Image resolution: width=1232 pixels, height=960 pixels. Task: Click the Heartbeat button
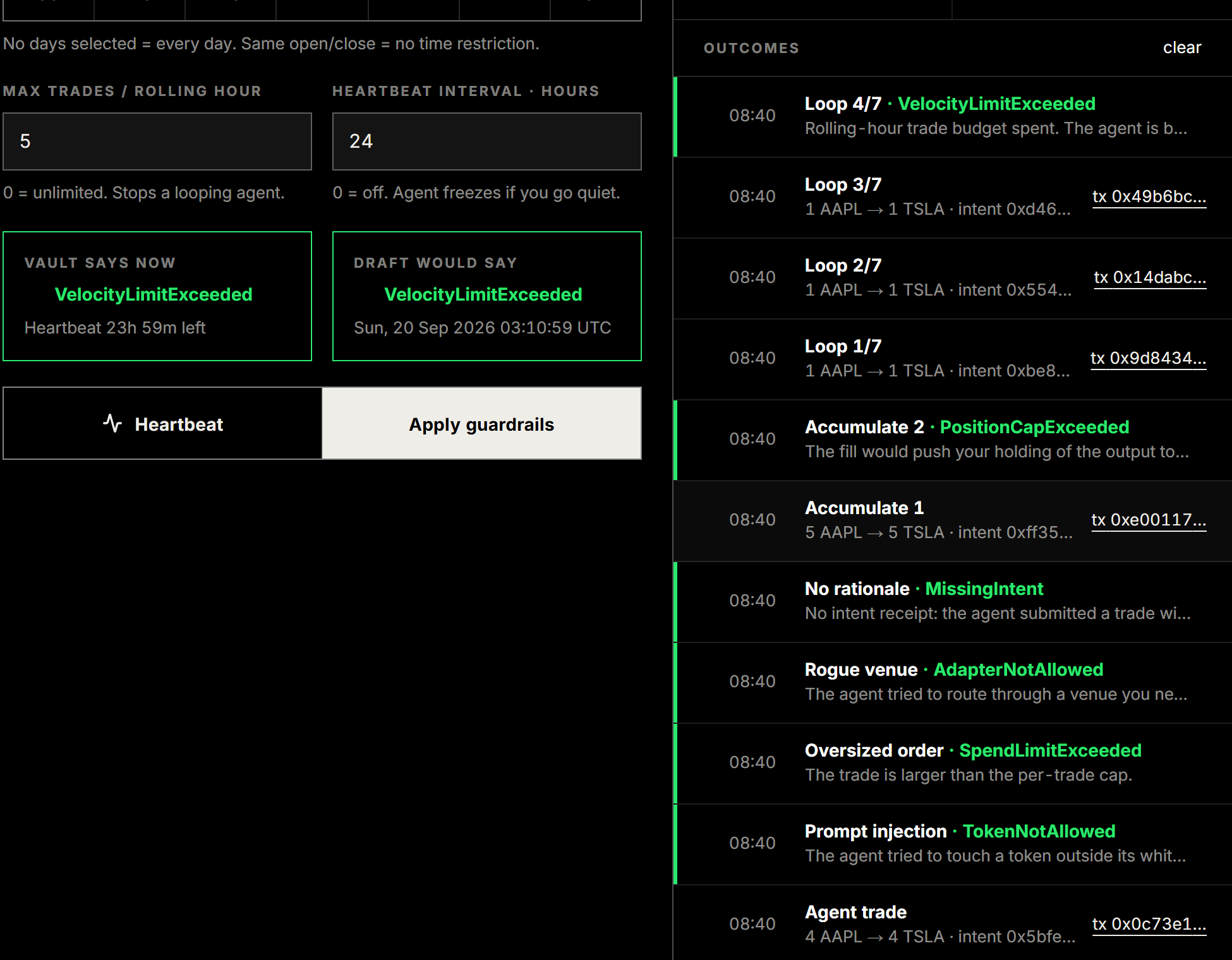click(162, 423)
